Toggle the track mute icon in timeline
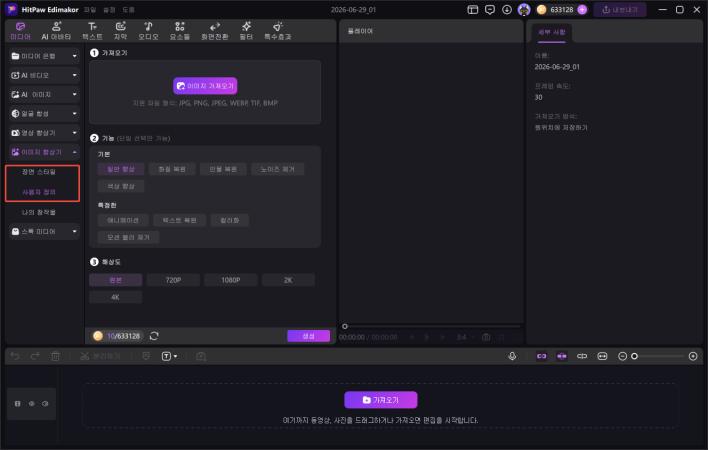This screenshot has height=450, width=708. [45, 404]
